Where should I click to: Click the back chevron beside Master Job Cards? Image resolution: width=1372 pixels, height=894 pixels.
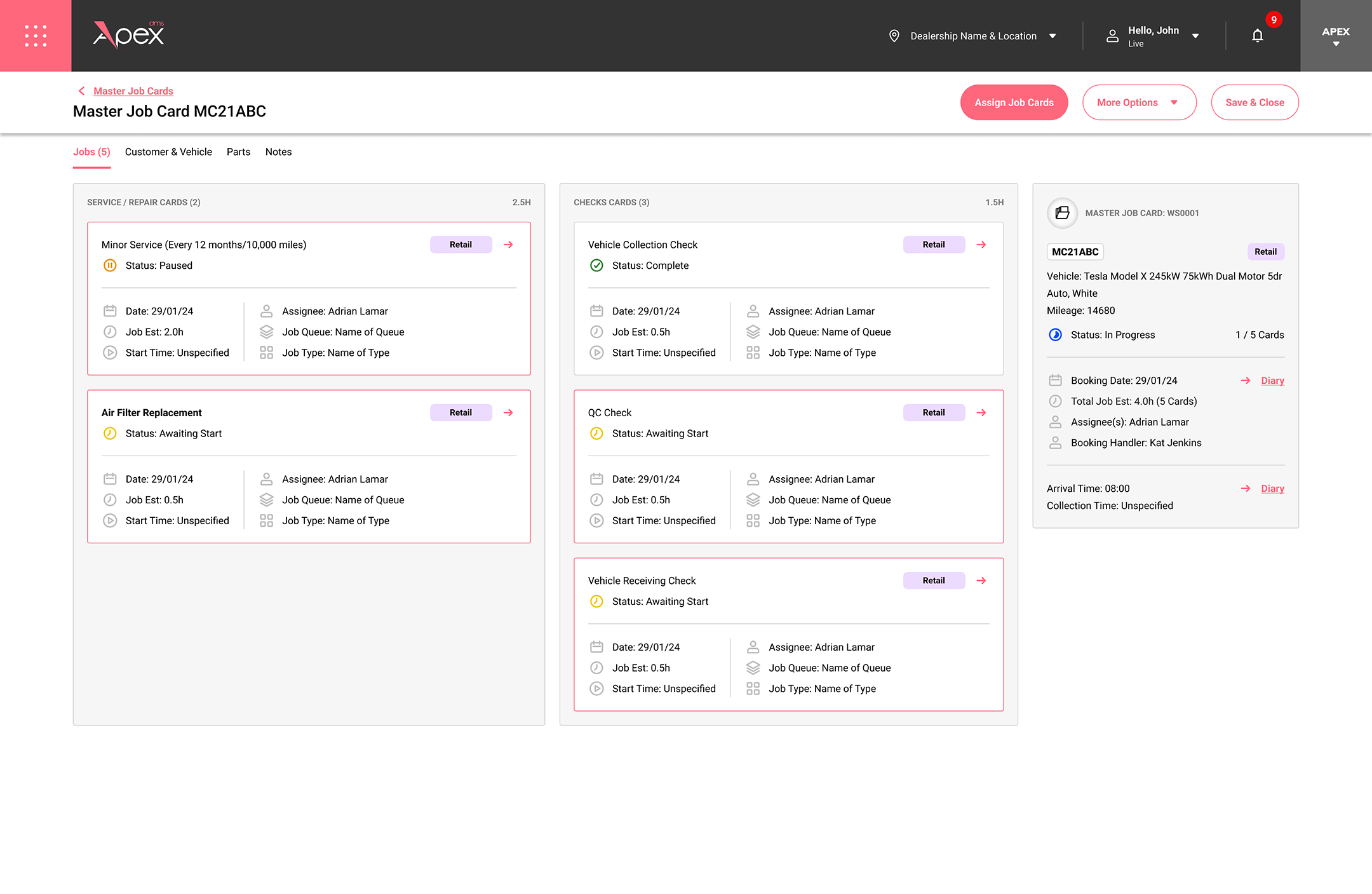(x=81, y=91)
